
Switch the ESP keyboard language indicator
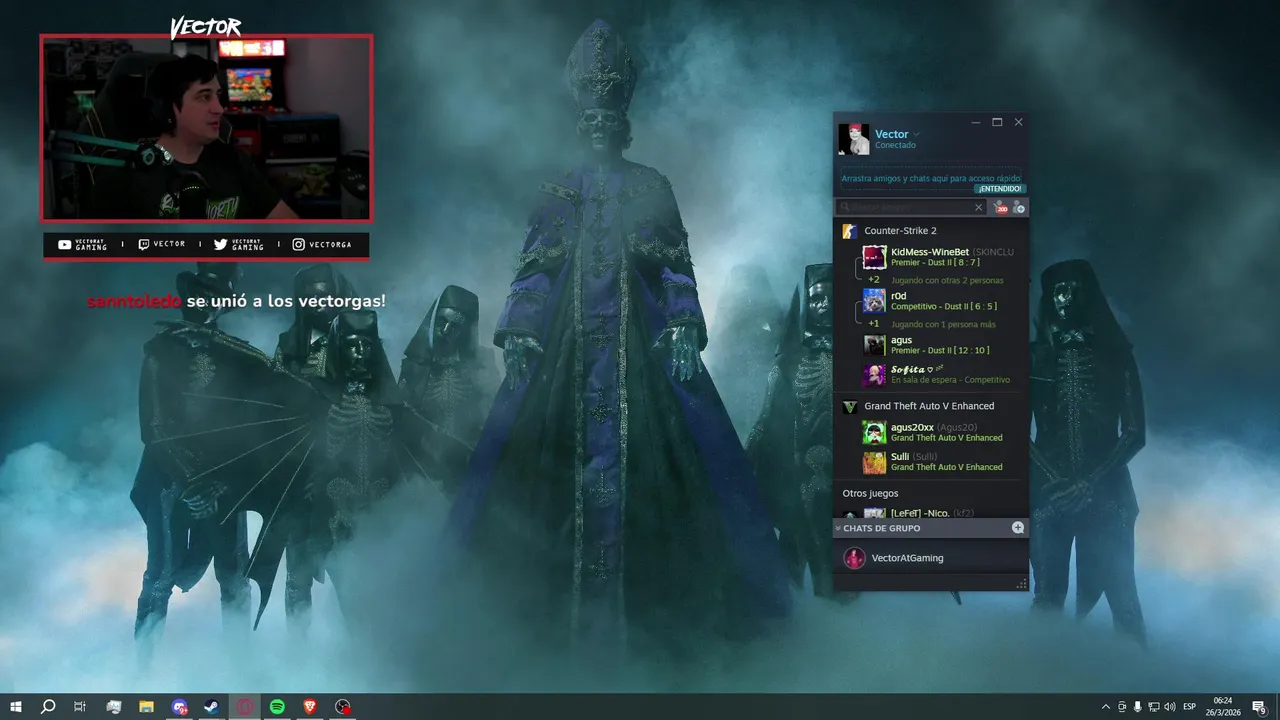(1190, 707)
